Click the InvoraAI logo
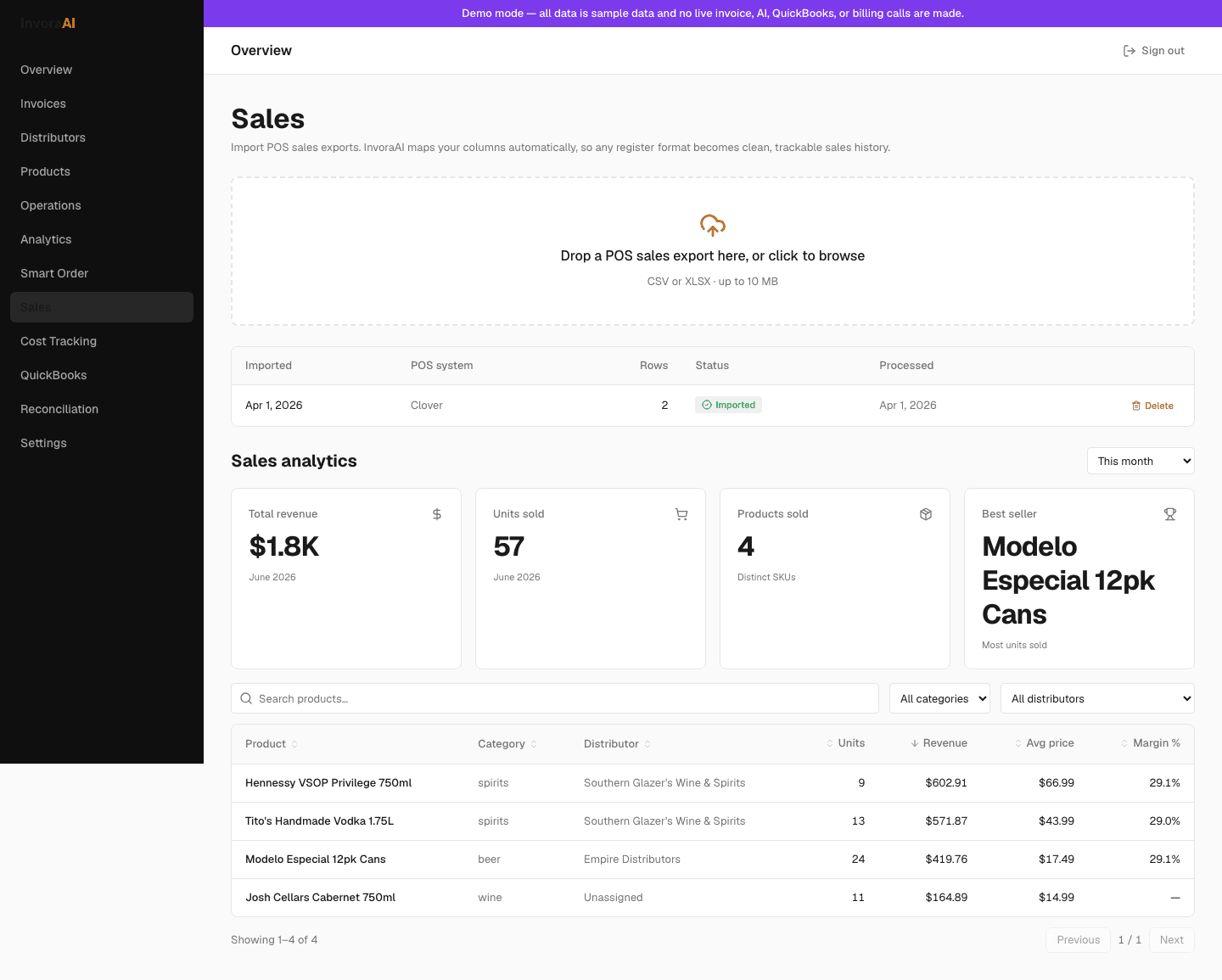1222x980 pixels. tap(48, 23)
